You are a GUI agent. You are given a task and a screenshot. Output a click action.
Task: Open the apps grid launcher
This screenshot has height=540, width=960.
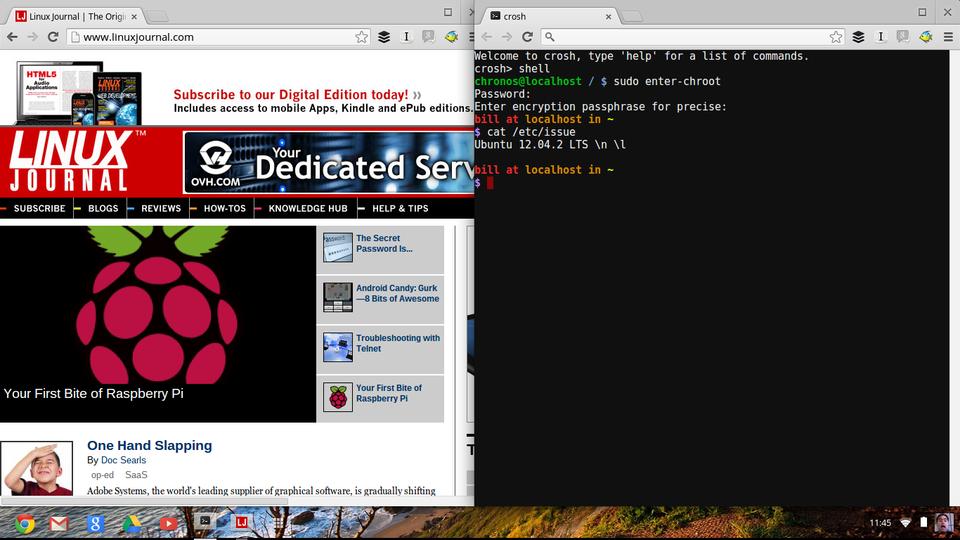pyautogui.click(x=279, y=522)
